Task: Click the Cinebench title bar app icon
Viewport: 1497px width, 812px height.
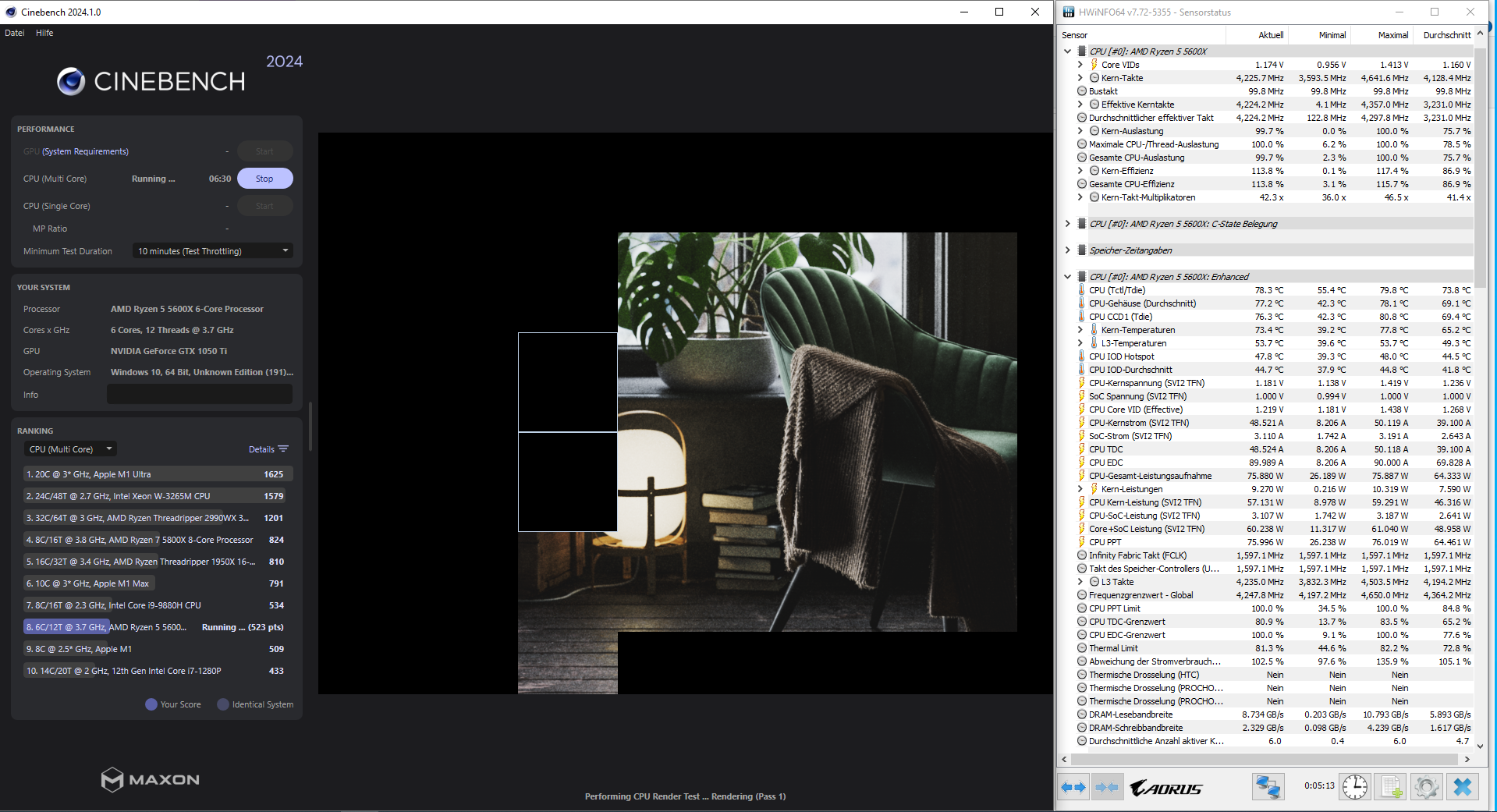Action: [11, 12]
